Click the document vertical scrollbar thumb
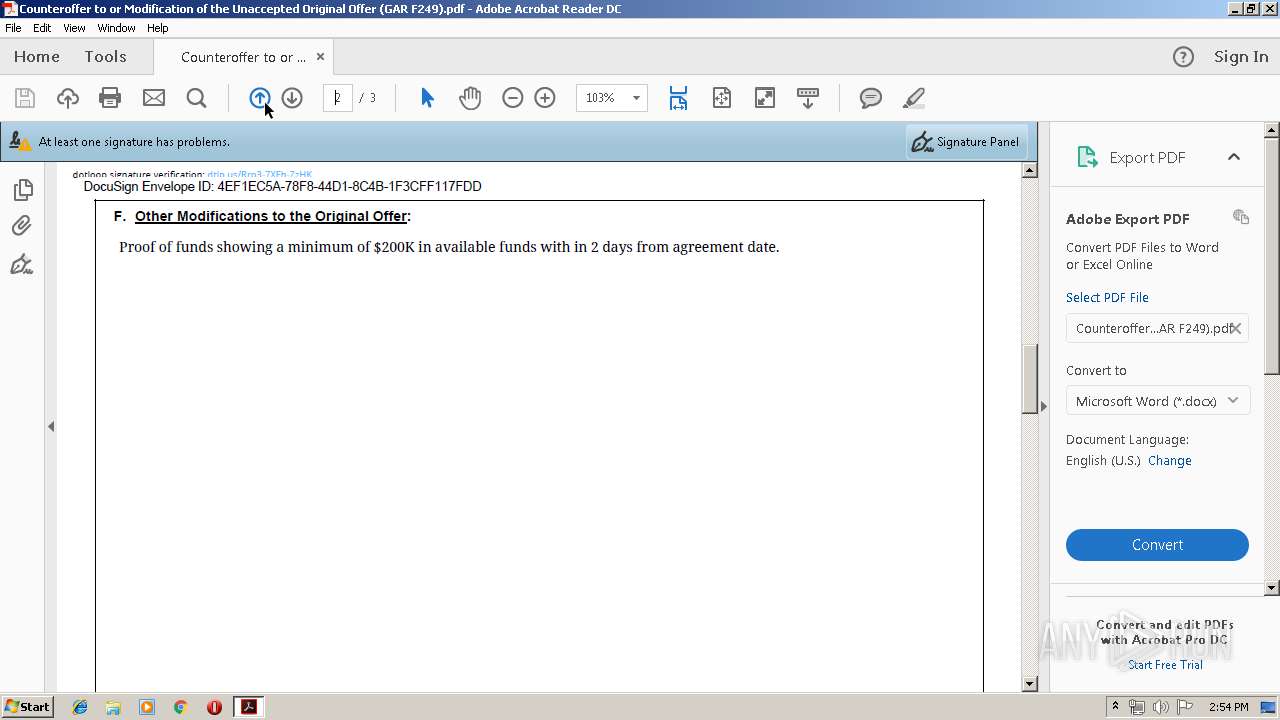Screen dimensions: 1280x720 [x=1029, y=379]
